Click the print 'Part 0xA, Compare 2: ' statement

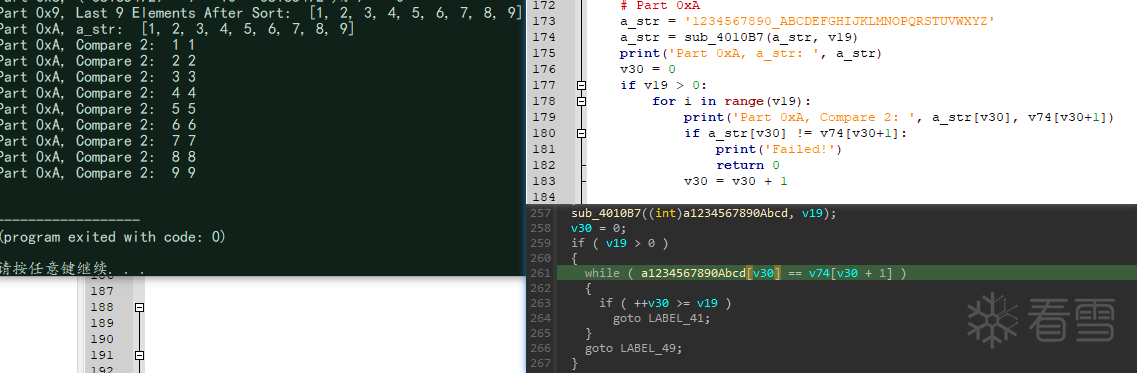[x=898, y=118]
